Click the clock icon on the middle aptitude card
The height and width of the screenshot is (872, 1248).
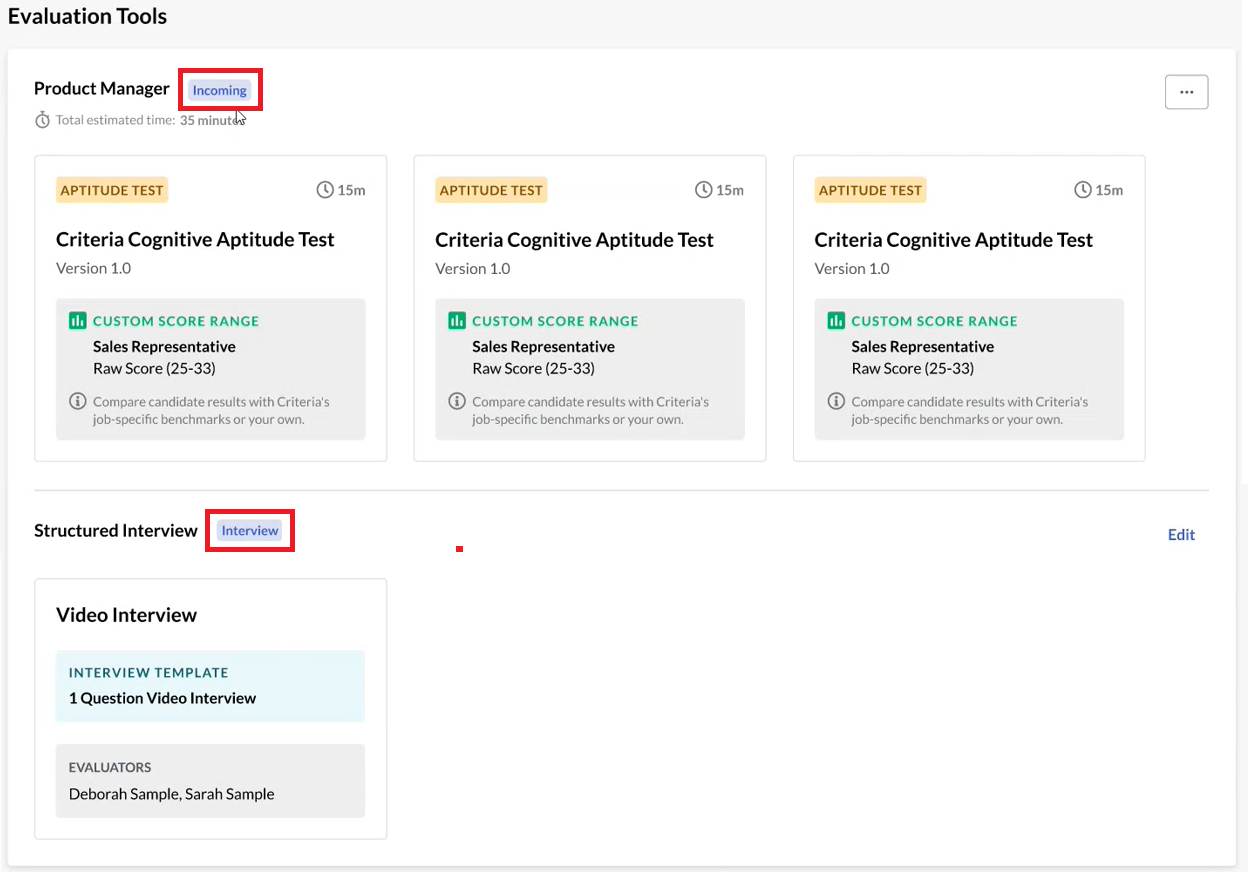pos(704,190)
